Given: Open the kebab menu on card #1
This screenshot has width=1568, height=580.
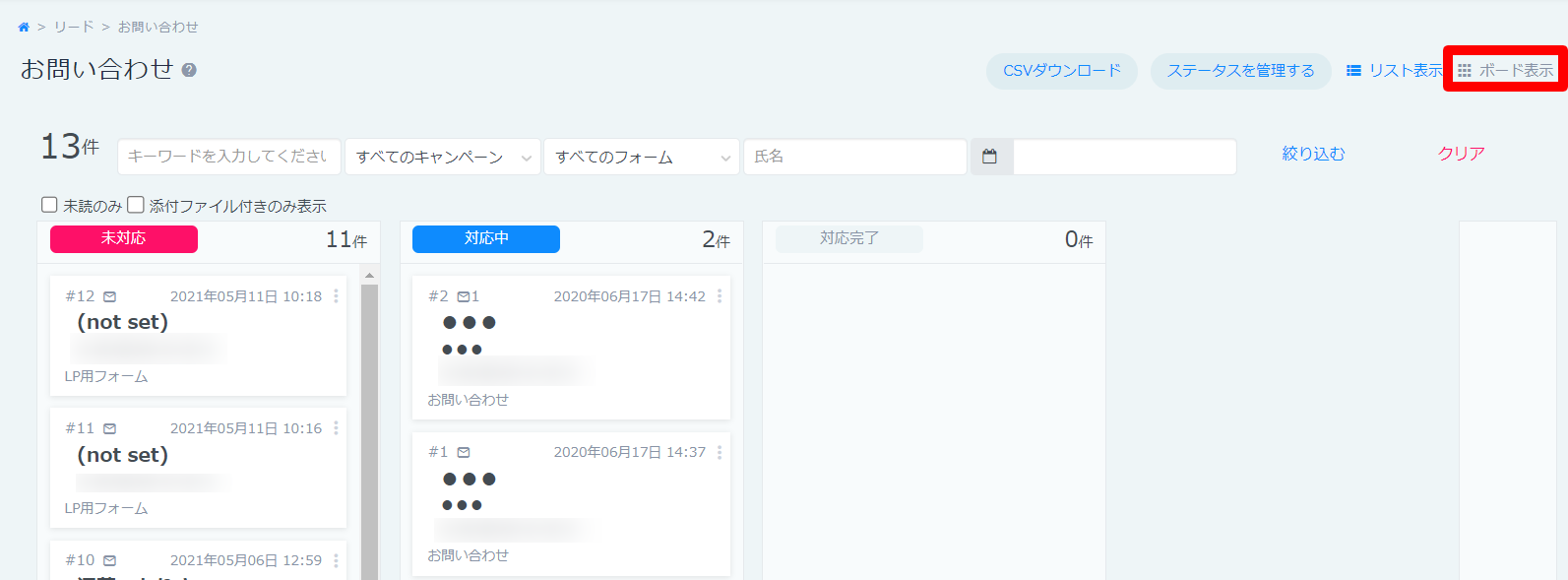Looking at the screenshot, I should point(720,452).
